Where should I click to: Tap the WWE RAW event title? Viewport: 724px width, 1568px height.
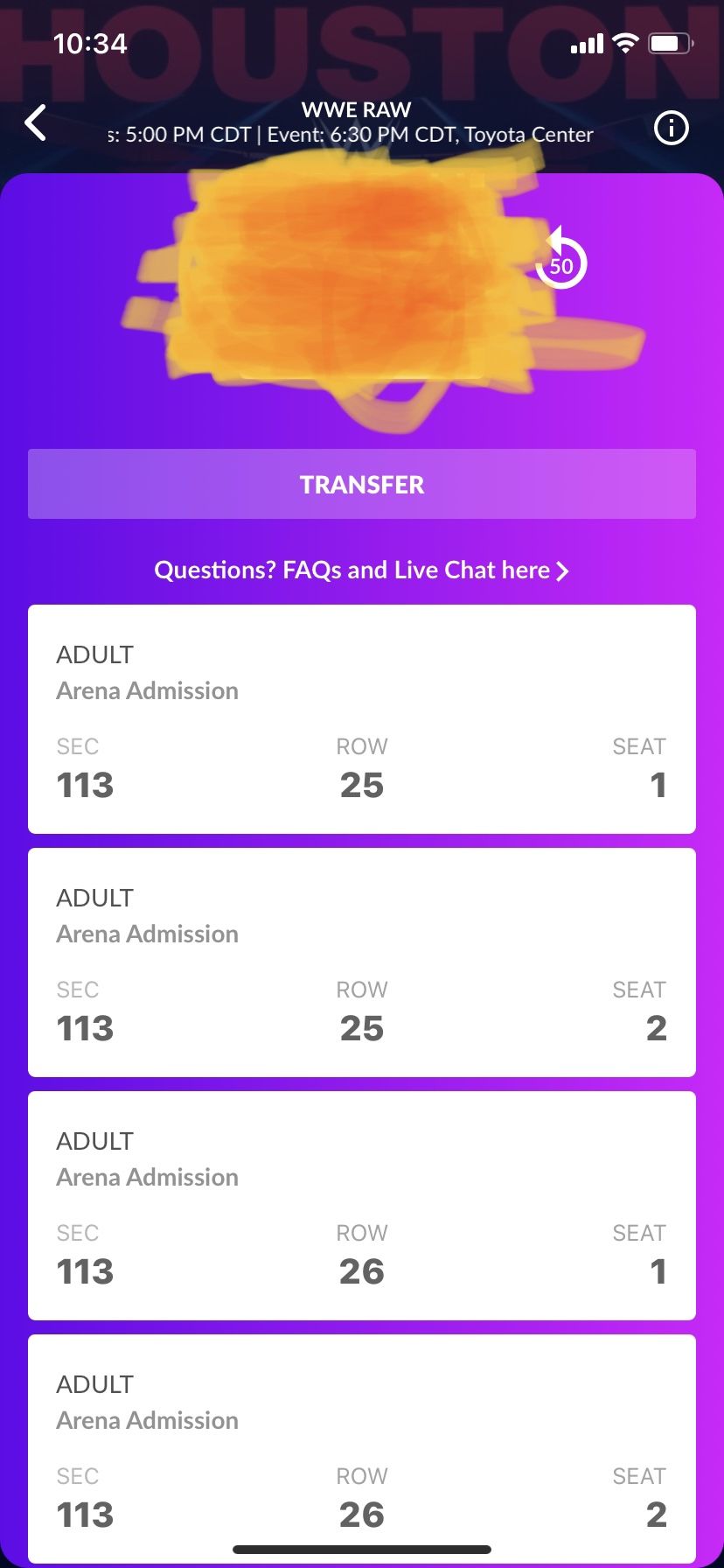click(x=357, y=109)
